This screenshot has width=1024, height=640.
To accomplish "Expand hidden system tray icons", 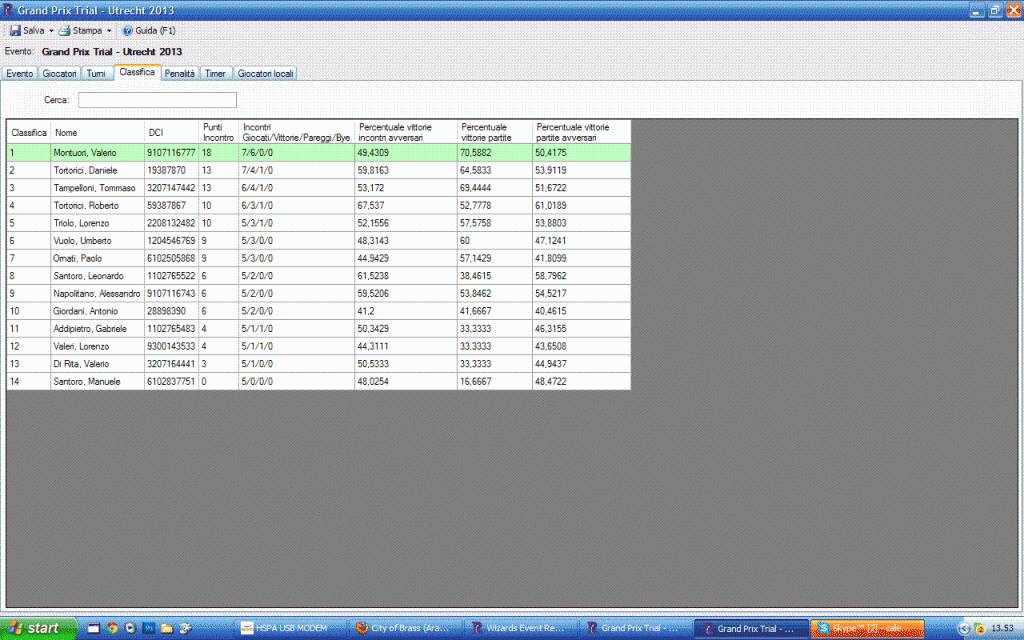I will point(963,629).
